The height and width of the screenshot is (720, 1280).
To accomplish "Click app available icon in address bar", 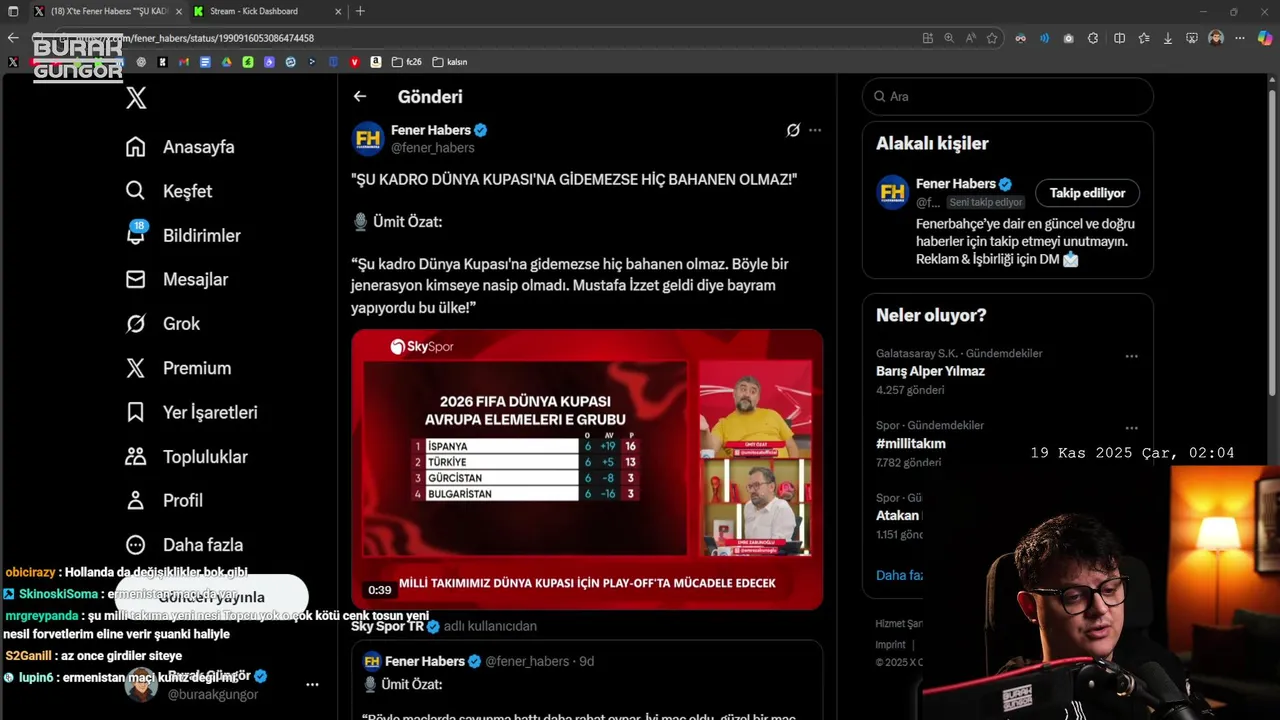I will 928,38.
